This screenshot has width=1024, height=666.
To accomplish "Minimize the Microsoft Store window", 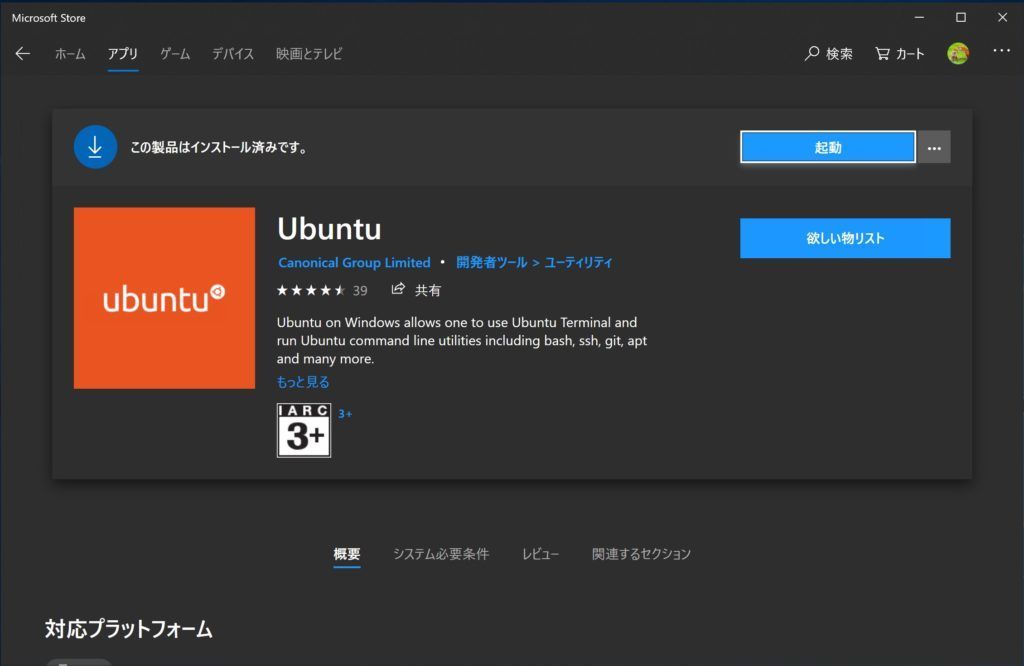I will (x=919, y=18).
